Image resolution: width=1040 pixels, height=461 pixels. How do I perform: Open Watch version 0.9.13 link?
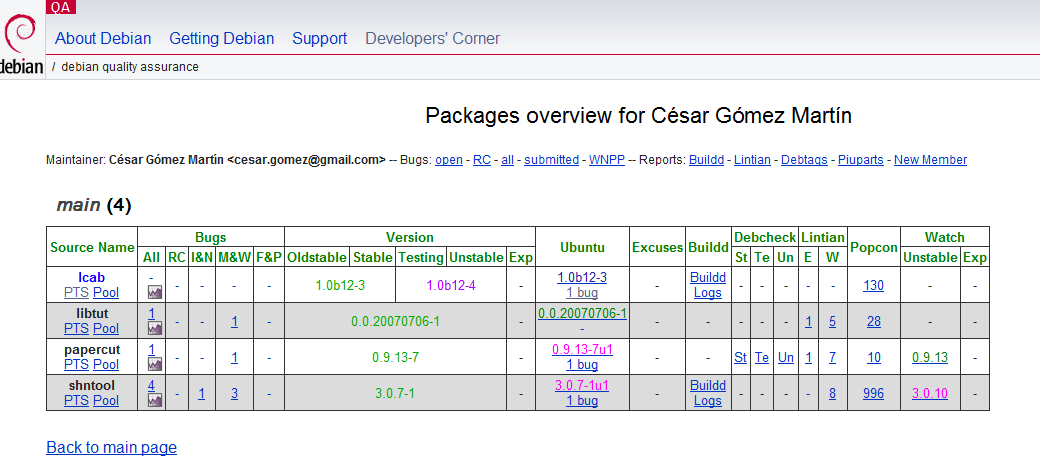pos(930,358)
